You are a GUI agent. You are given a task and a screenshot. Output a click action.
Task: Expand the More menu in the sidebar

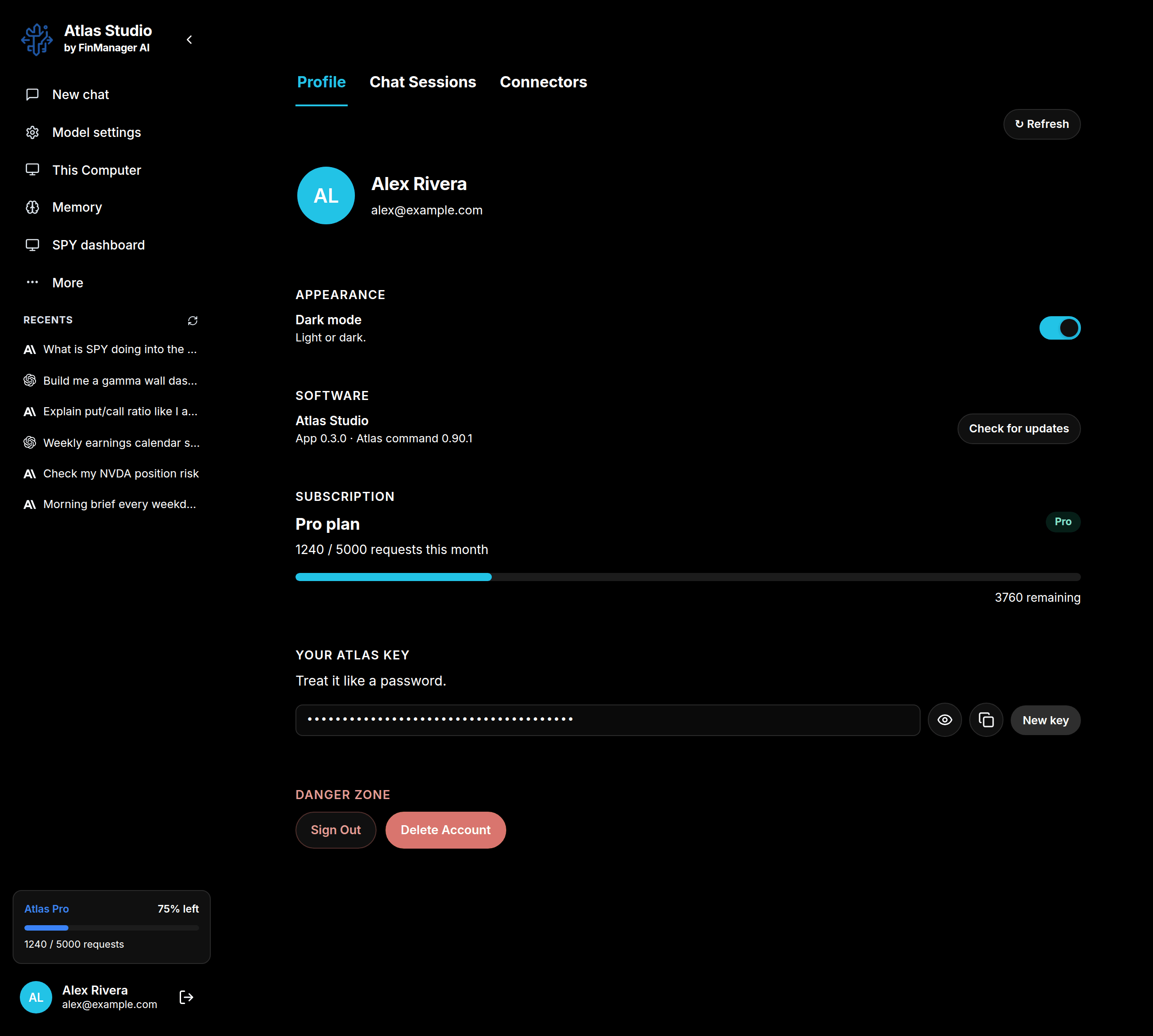point(112,282)
